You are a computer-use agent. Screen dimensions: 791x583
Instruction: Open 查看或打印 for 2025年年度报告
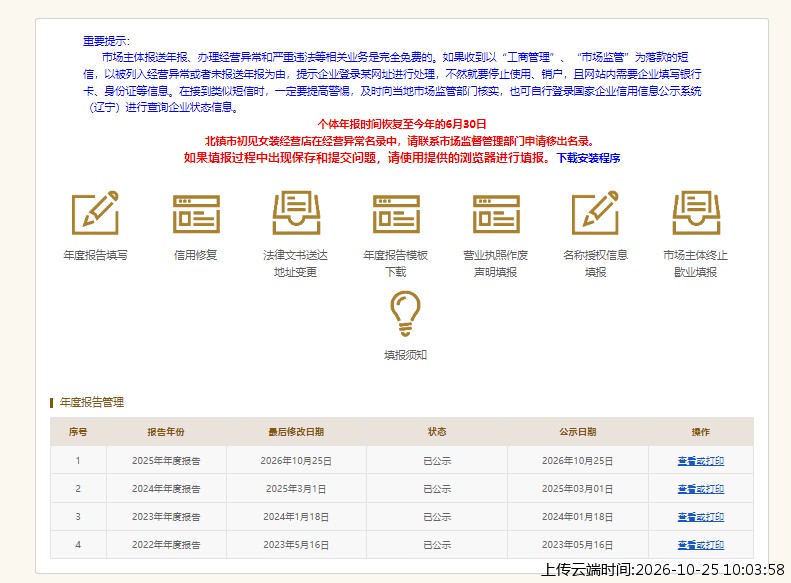(701, 460)
